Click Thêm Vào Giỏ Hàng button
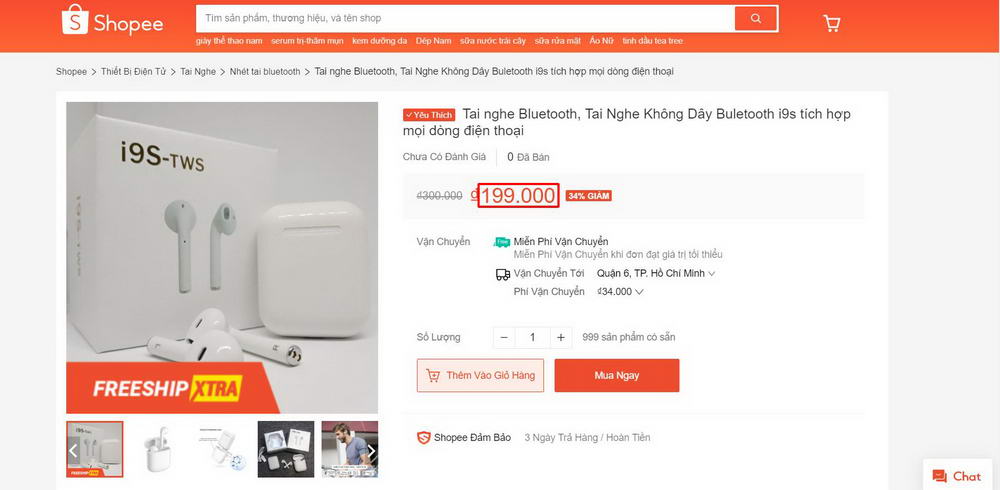 coord(480,376)
